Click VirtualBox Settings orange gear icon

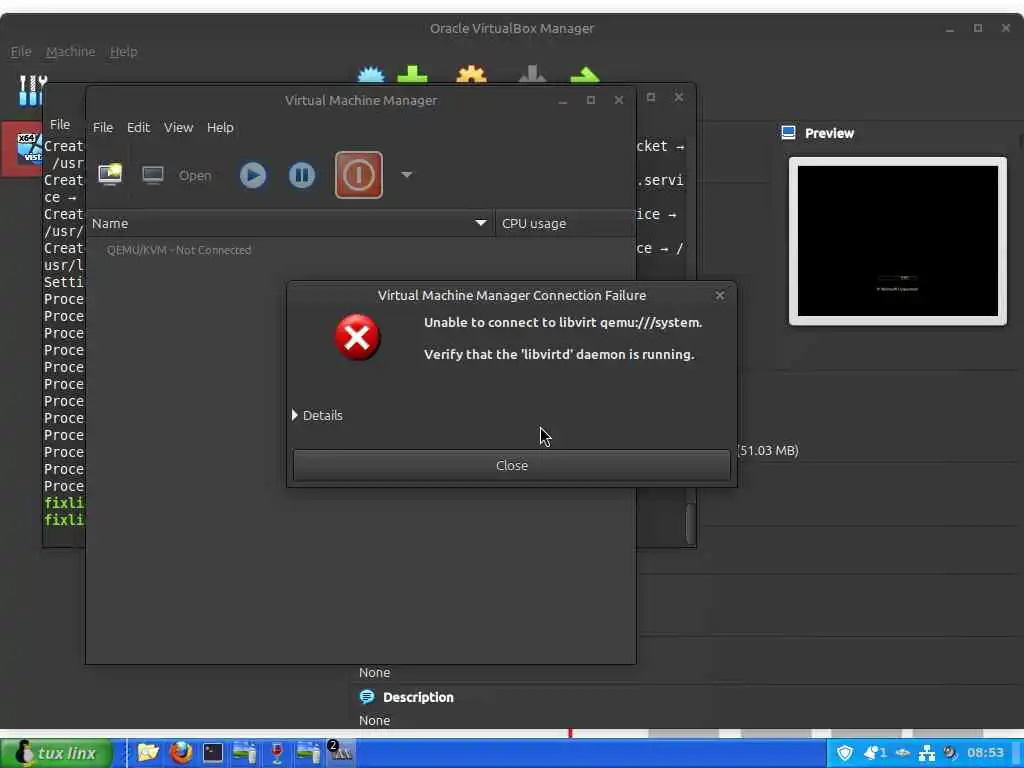point(472,74)
